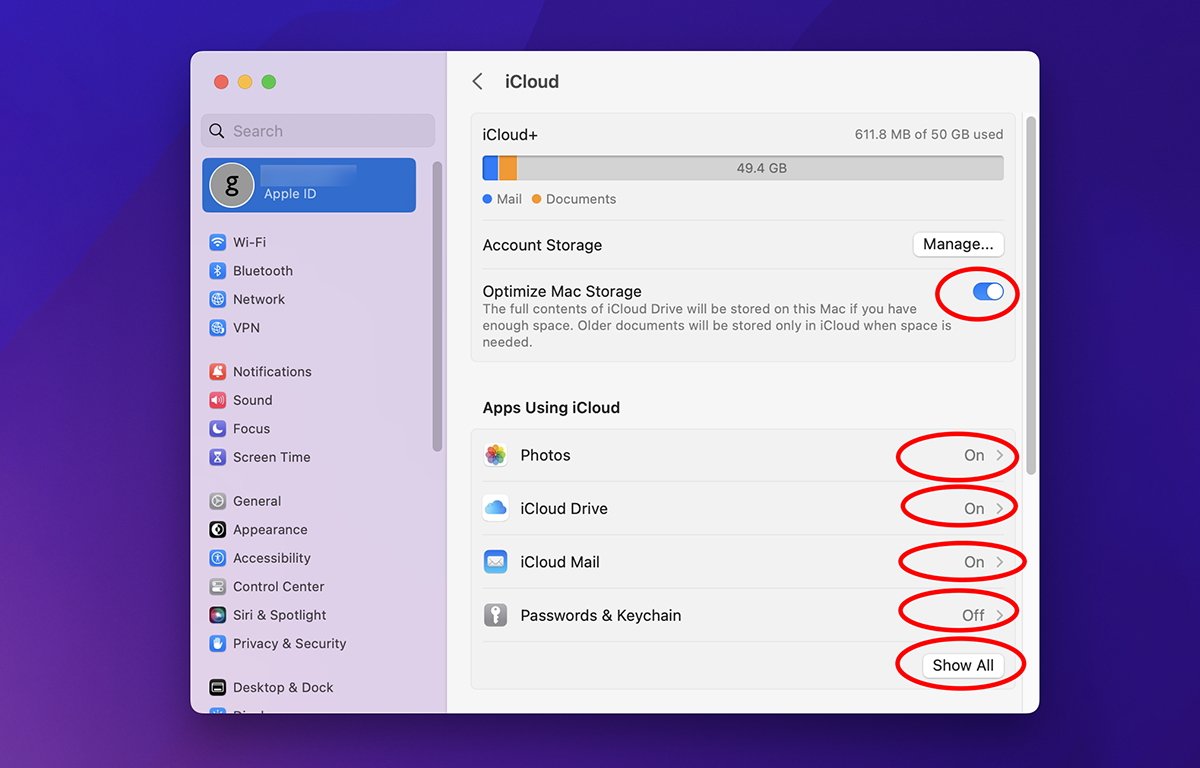Expand iCloud Drive On chevron
The width and height of the screenshot is (1200, 768).
click(x=999, y=509)
